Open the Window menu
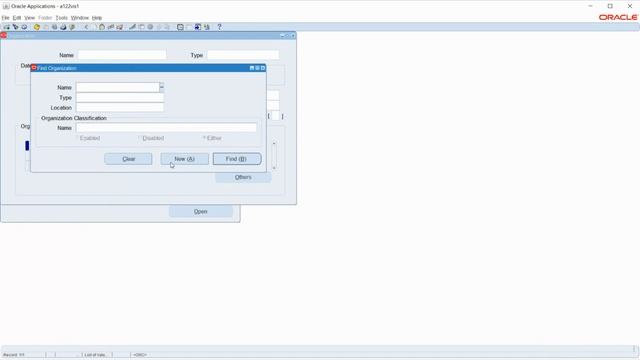 tap(80, 18)
